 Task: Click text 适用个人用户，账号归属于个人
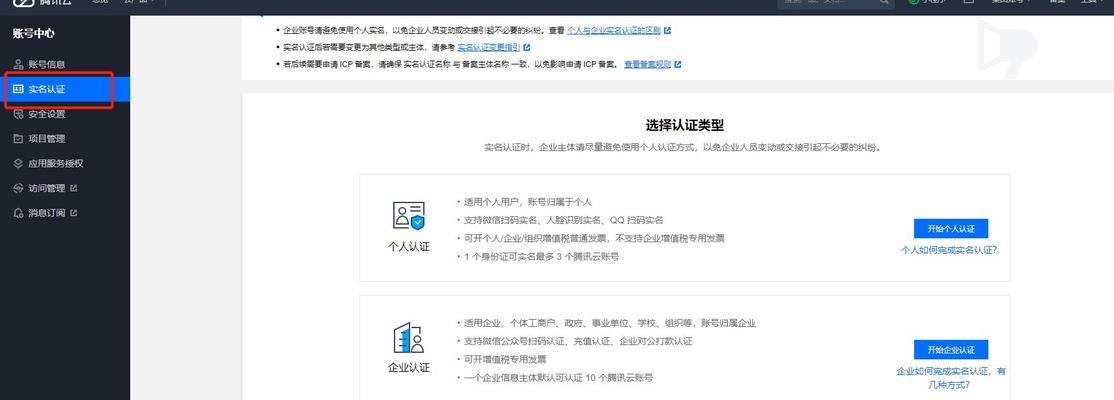click(528, 202)
